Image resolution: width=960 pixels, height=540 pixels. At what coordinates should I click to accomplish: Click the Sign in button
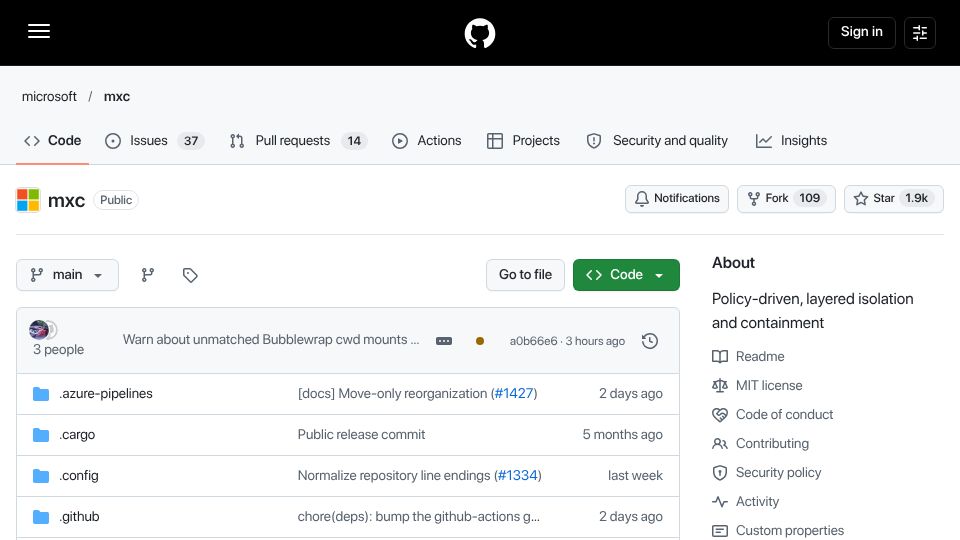pyautogui.click(x=861, y=32)
